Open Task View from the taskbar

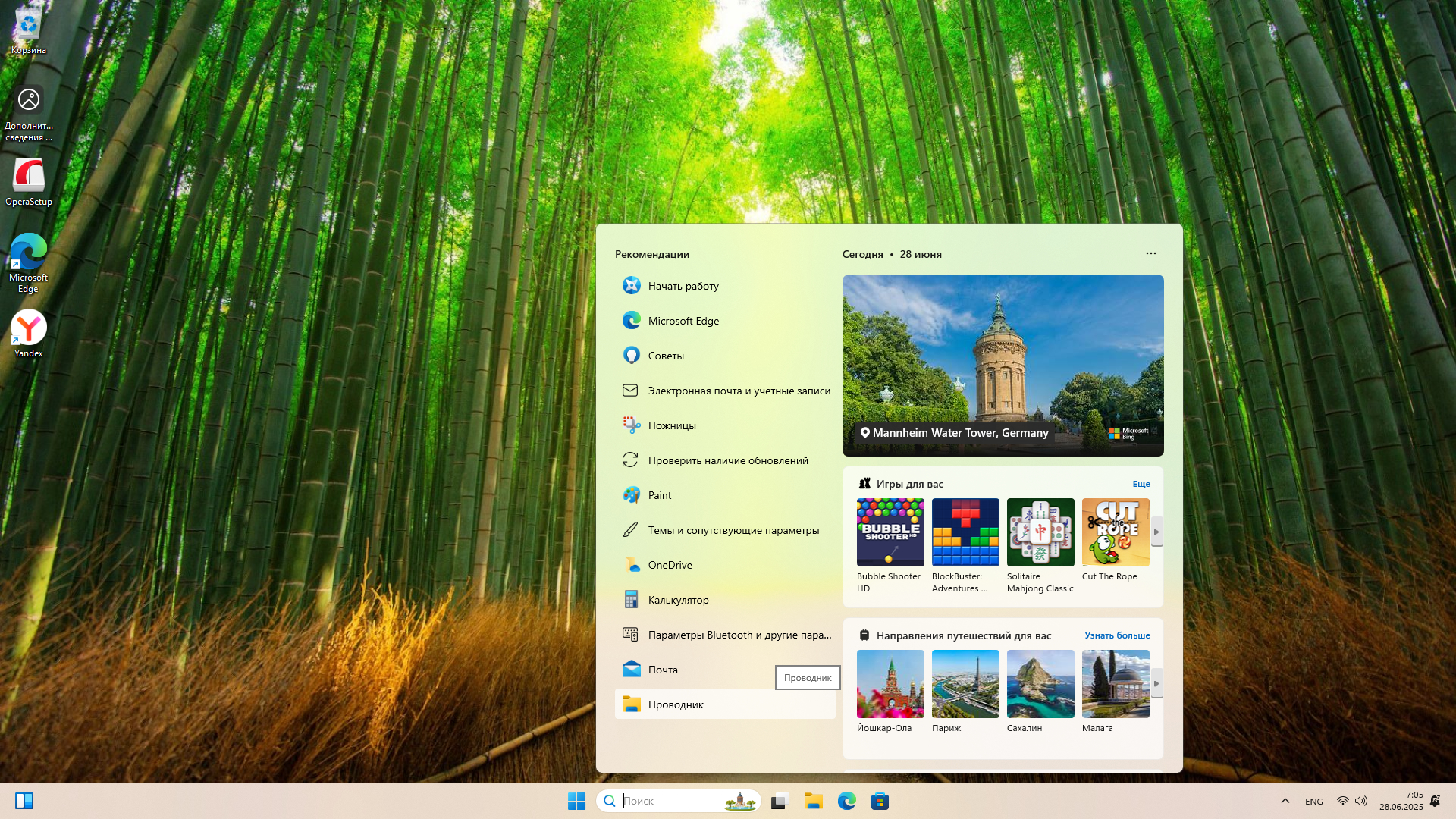[780, 801]
